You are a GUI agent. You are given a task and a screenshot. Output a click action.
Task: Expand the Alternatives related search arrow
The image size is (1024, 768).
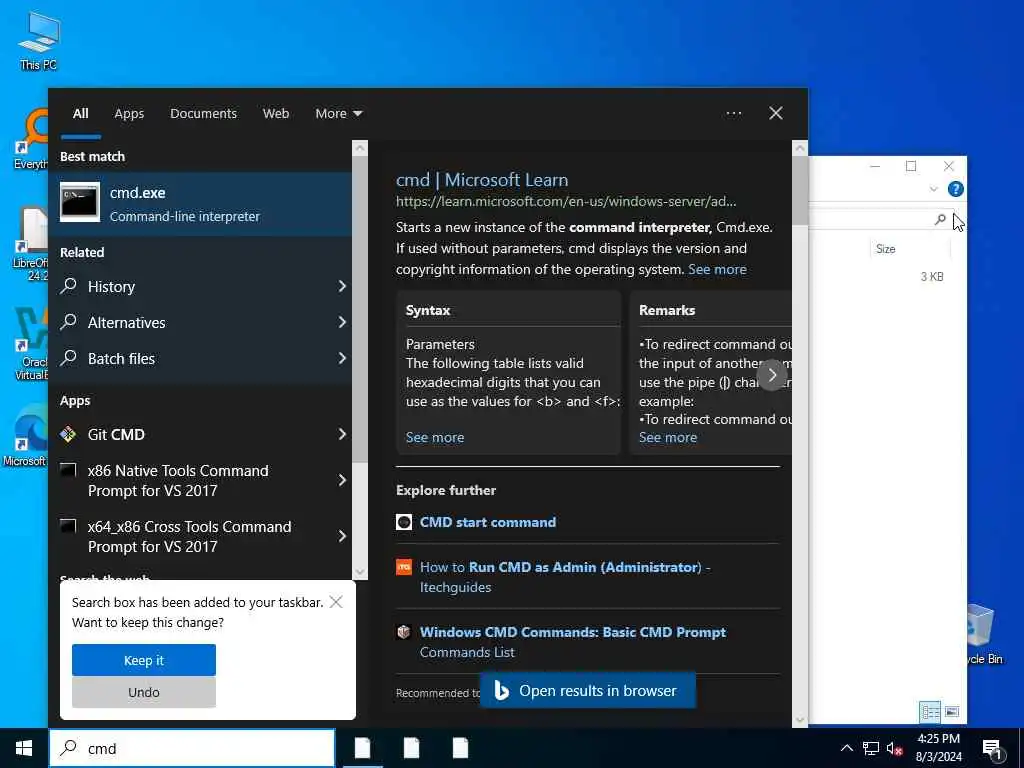342,322
